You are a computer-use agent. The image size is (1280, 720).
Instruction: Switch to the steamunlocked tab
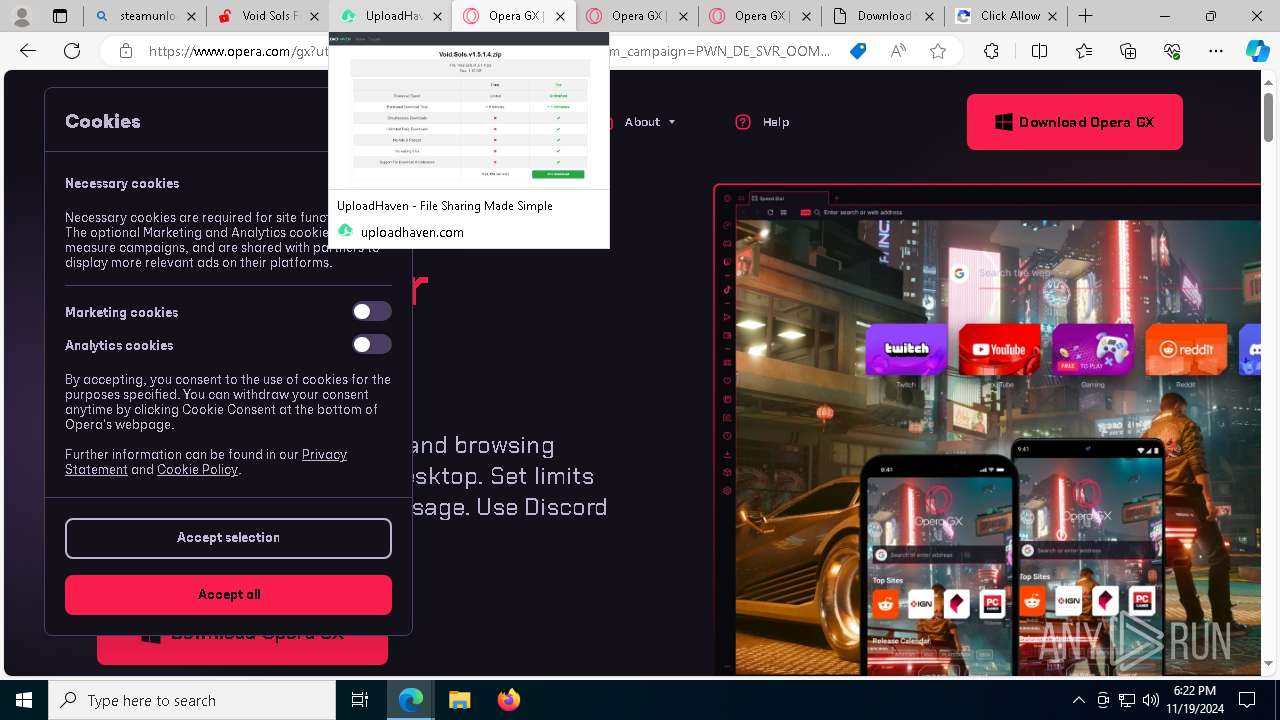tap(145, 16)
